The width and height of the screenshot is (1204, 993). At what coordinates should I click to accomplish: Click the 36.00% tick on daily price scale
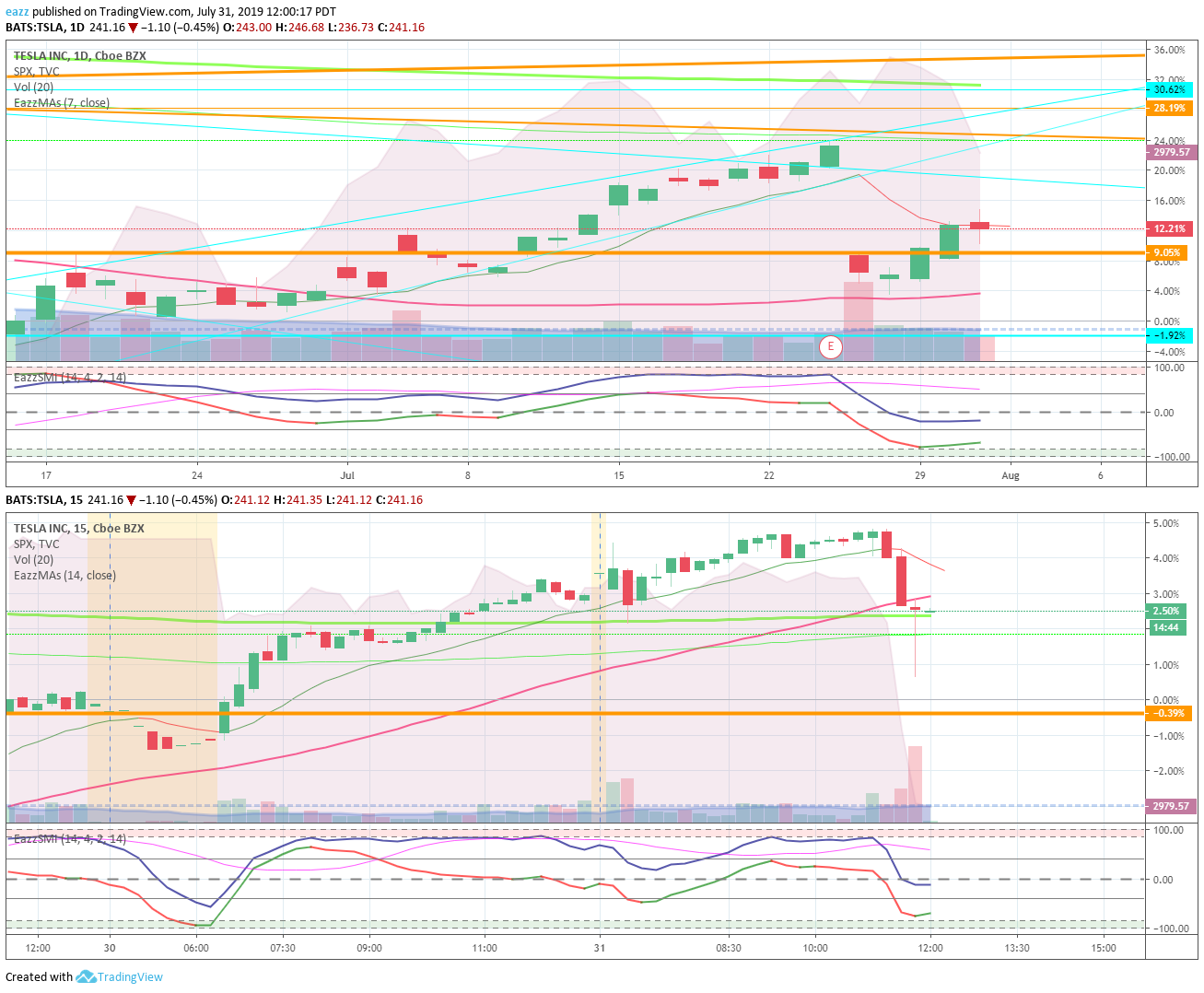coord(1170,50)
